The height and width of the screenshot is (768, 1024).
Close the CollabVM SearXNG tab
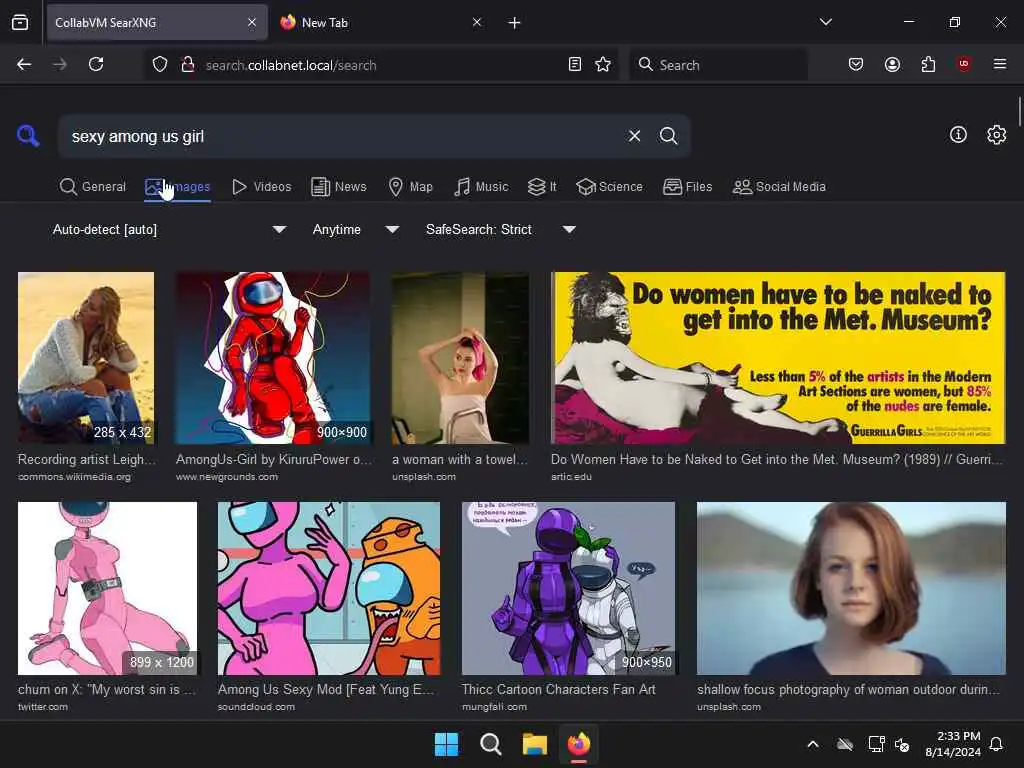(x=252, y=22)
